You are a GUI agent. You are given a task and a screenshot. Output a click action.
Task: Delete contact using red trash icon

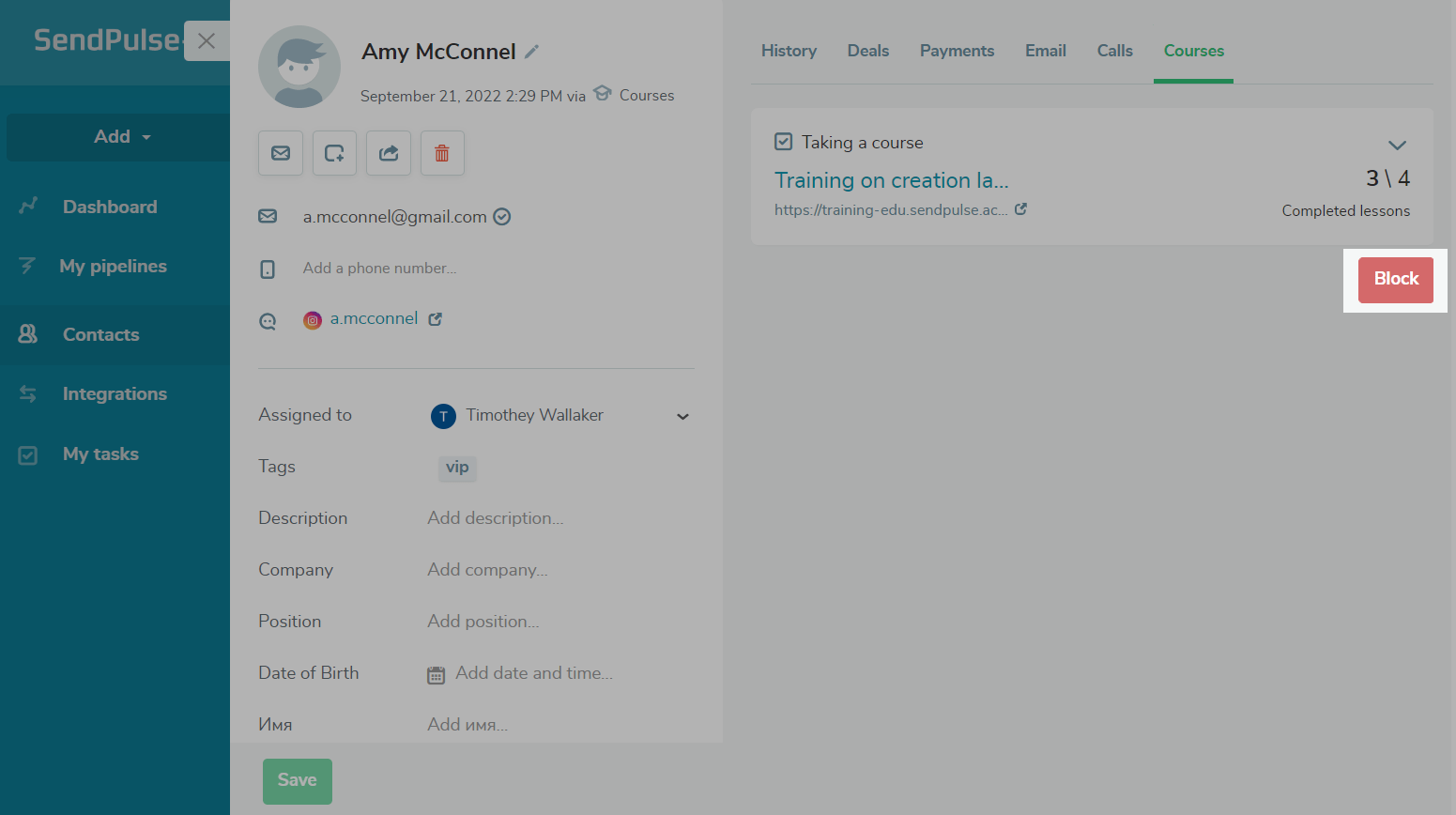coord(442,153)
